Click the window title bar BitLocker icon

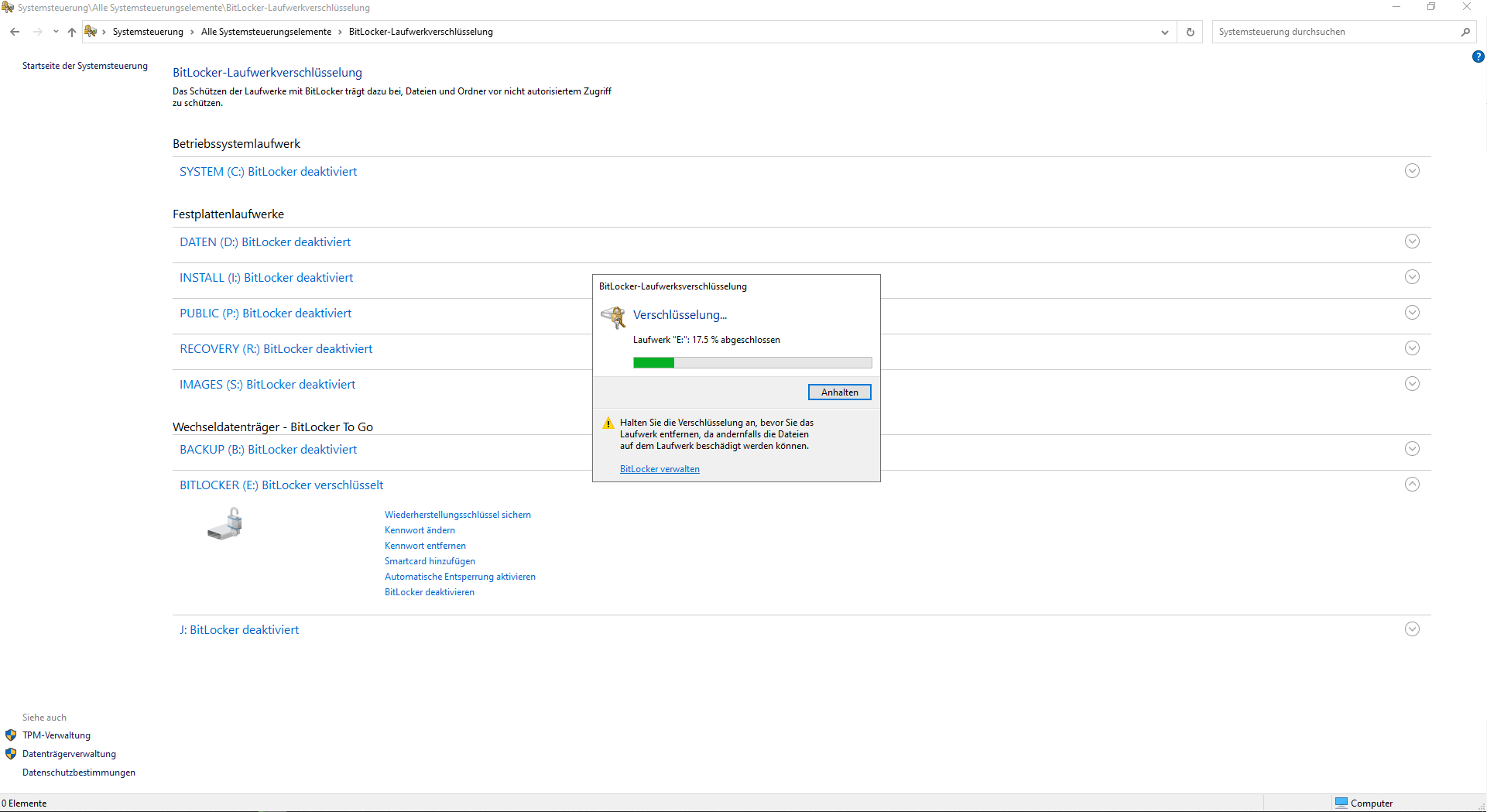8,8
